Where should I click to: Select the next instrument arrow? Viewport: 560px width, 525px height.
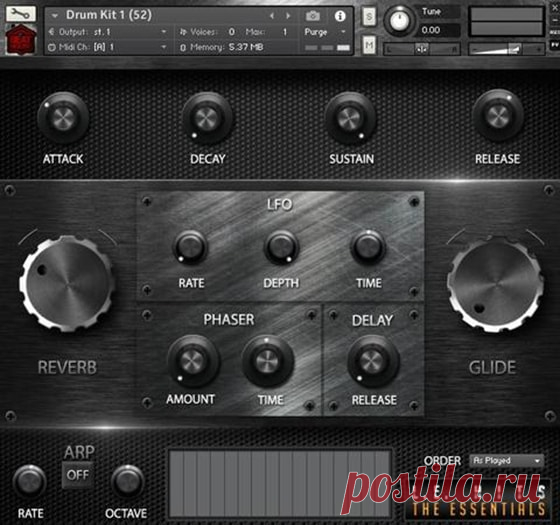pos(288,16)
